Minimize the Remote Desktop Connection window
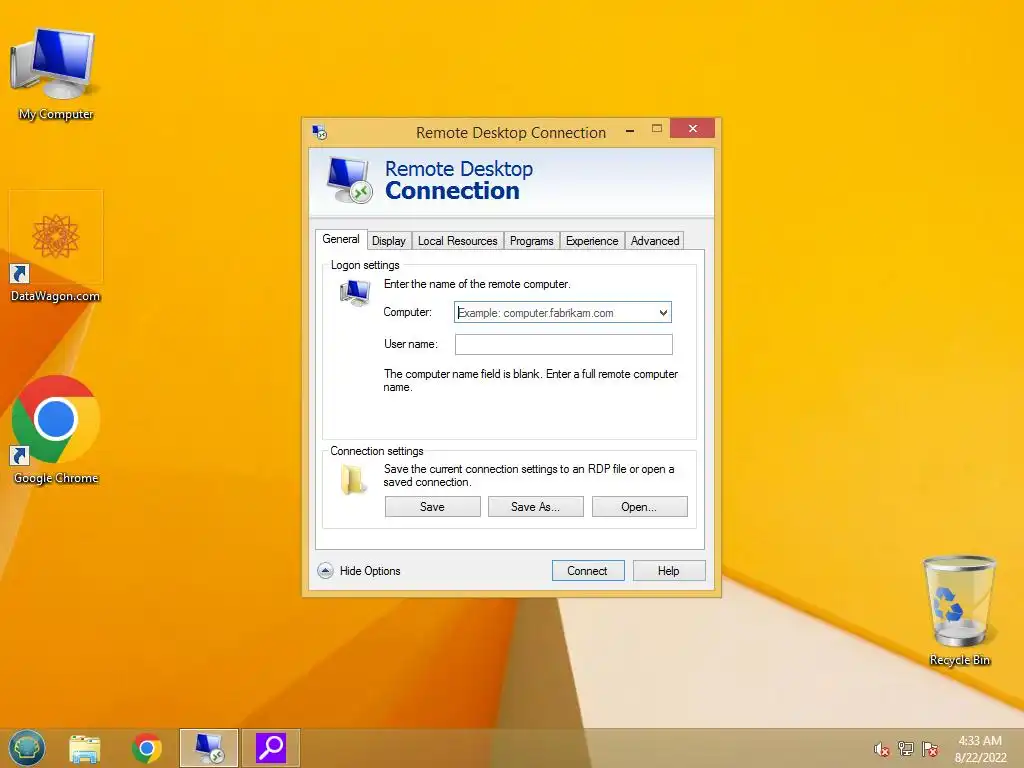This screenshot has width=1024, height=768. pos(630,131)
